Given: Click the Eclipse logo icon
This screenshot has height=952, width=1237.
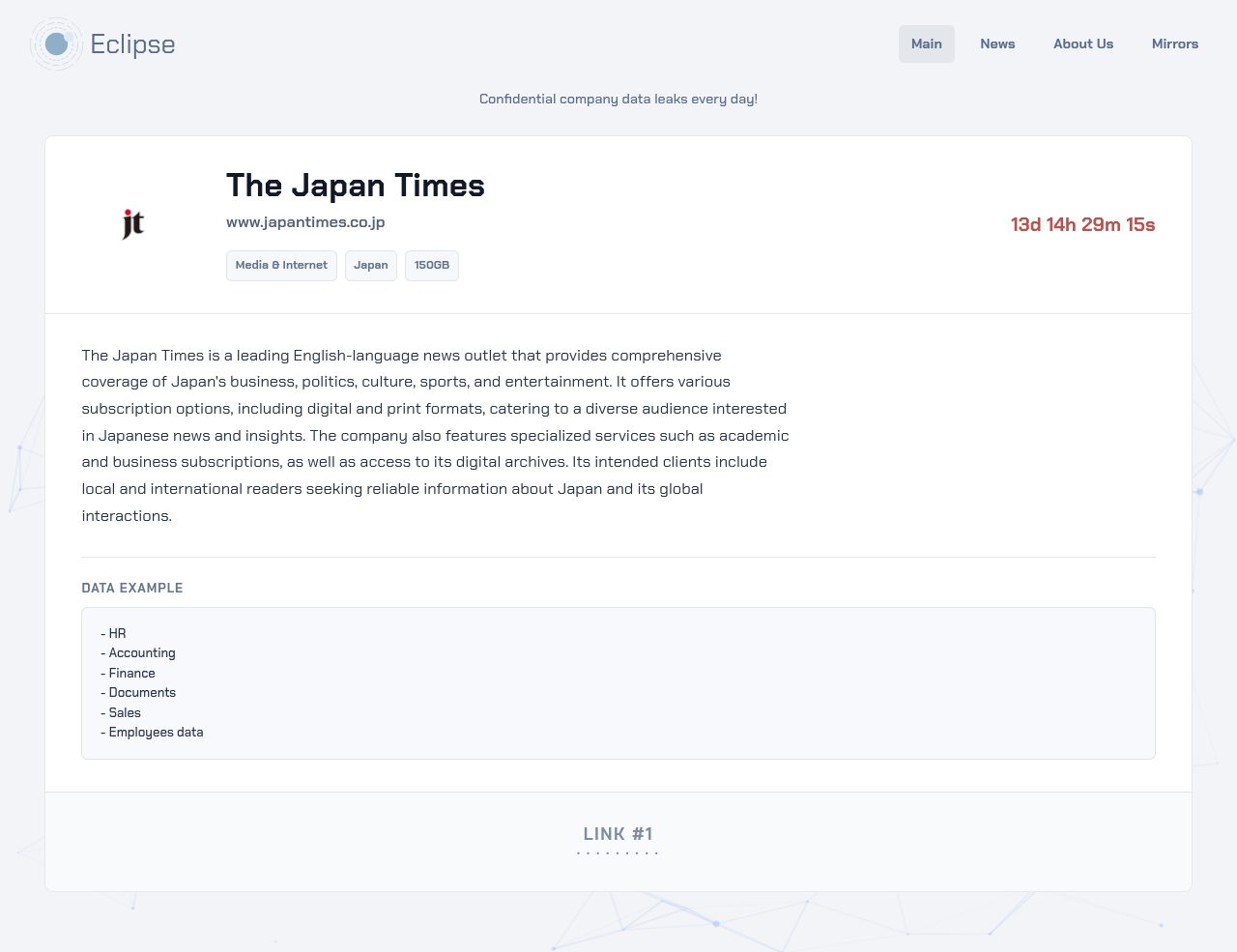Looking at the screenshot, I should point(56,43).
